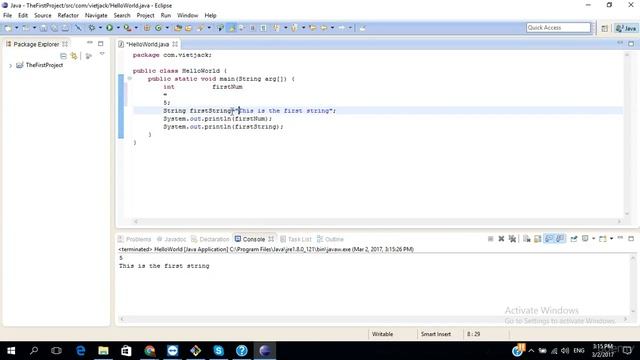Image resolution: width=640 pixels, height=360 pixels.
Task: Toggle Mark Occurrences highlighted toolbar icon
Action: 232,28
